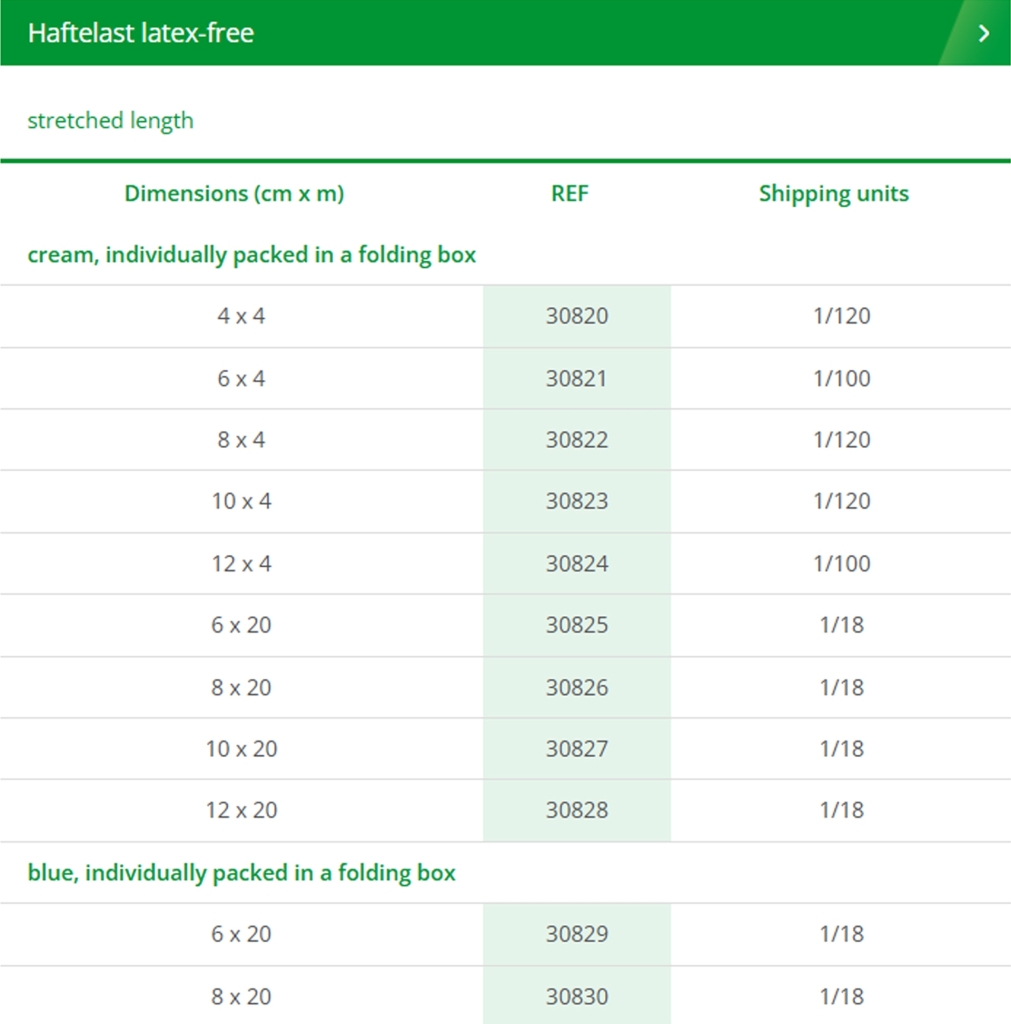Viewport: 1011px width, 1024px height.
Task: Click REF number 30828
Action: 577,810
